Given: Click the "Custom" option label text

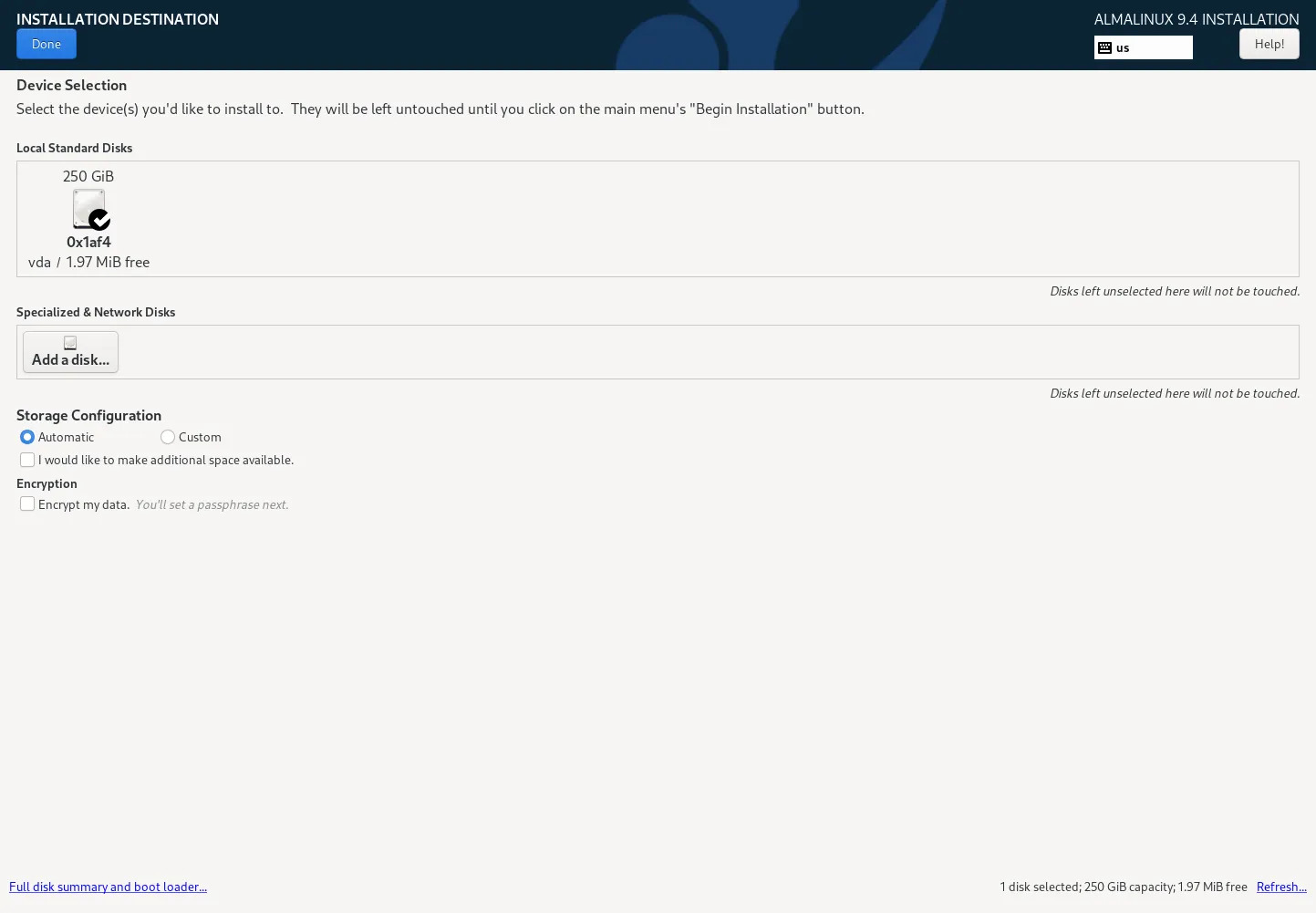Looking at the screenshot, I should (200, 437).
